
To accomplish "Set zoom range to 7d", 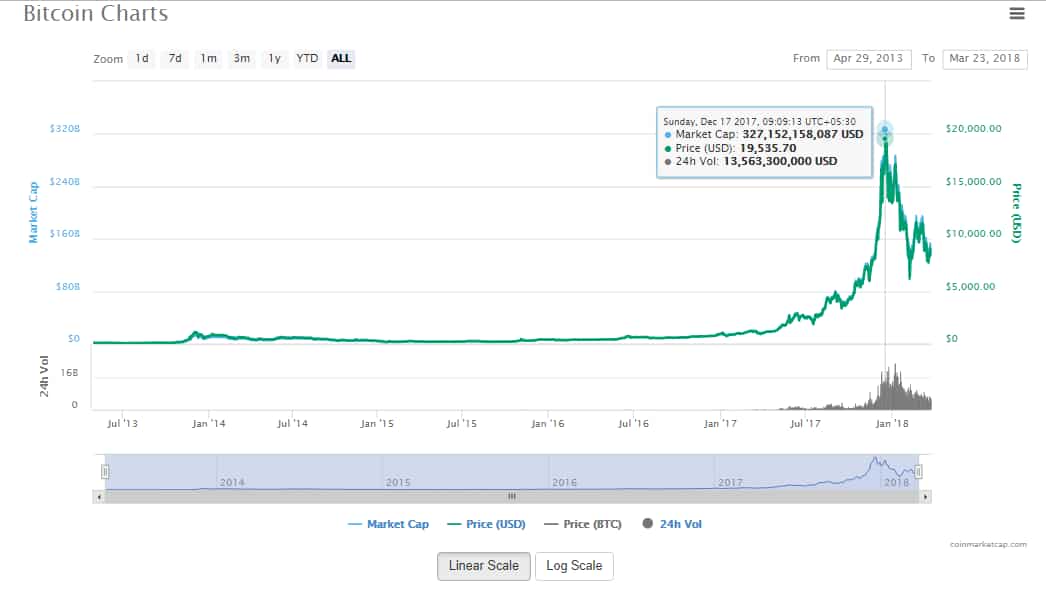I will (175, 59).
